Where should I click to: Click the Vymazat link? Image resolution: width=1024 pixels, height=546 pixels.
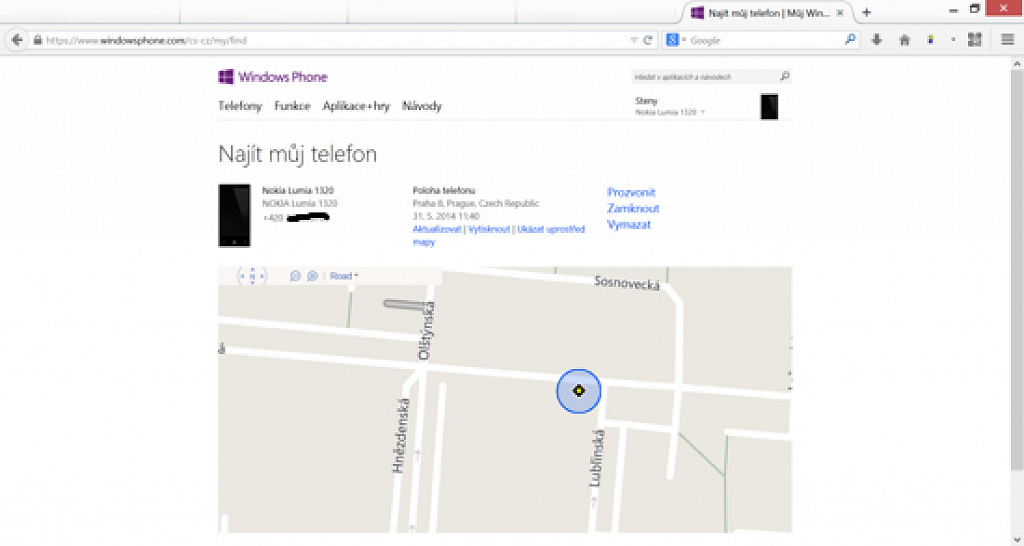629,225
